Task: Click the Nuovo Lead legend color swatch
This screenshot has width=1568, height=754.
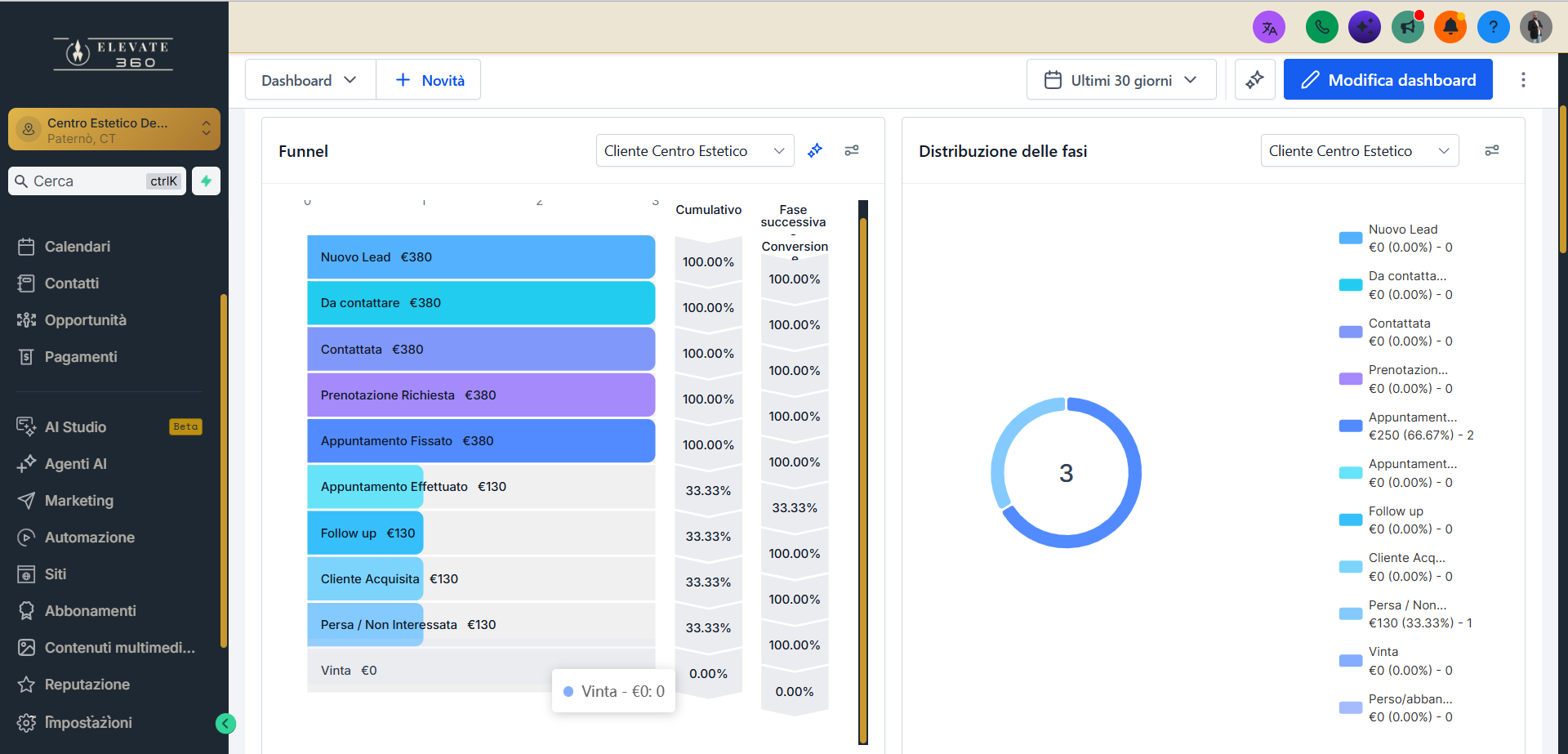Action: (1351, 239)
